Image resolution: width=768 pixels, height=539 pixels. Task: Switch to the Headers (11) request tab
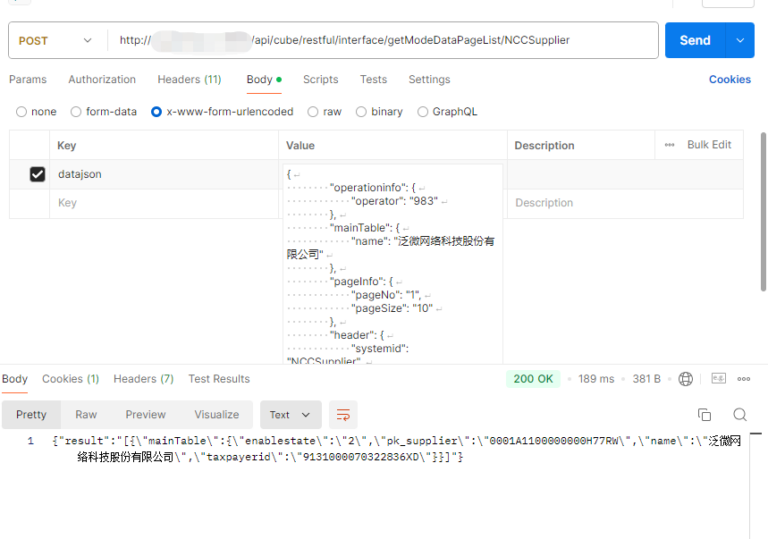coord(189,79)
